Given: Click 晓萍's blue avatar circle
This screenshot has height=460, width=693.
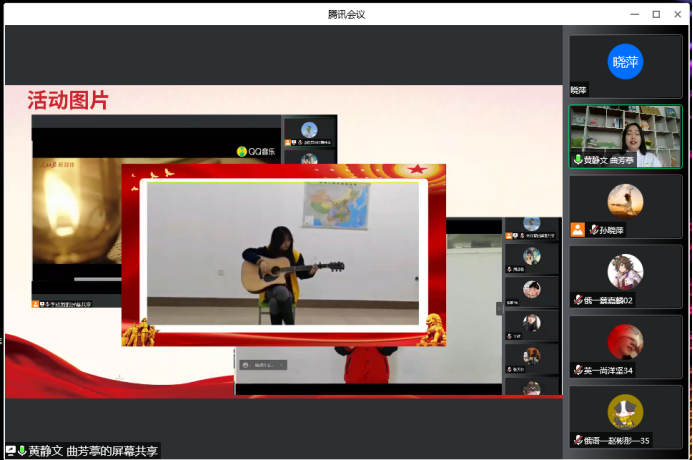Looking at the screenshot, I should pyautogui.click(x=625, y=62).
